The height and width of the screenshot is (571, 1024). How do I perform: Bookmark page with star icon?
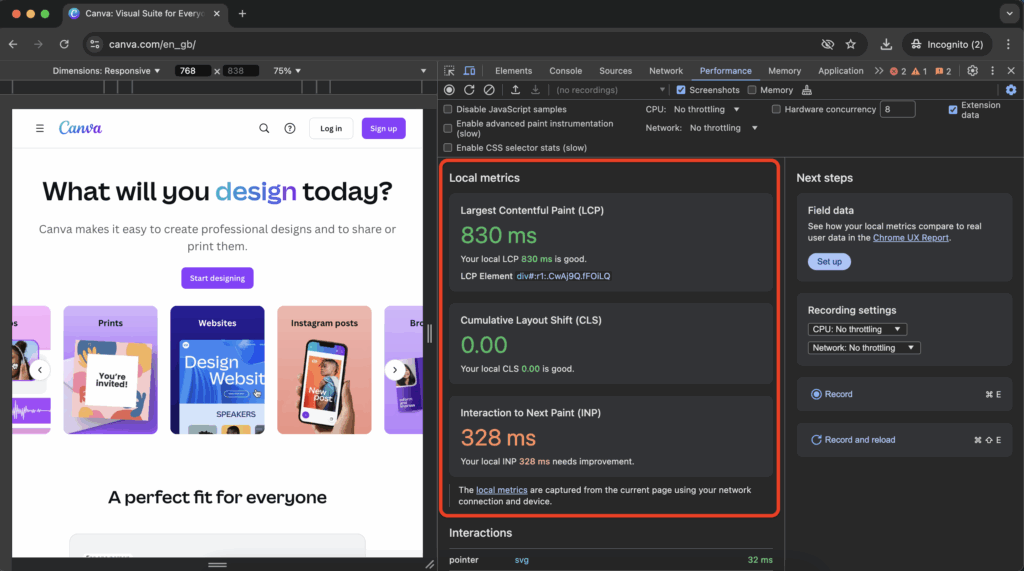coord(850,44)
